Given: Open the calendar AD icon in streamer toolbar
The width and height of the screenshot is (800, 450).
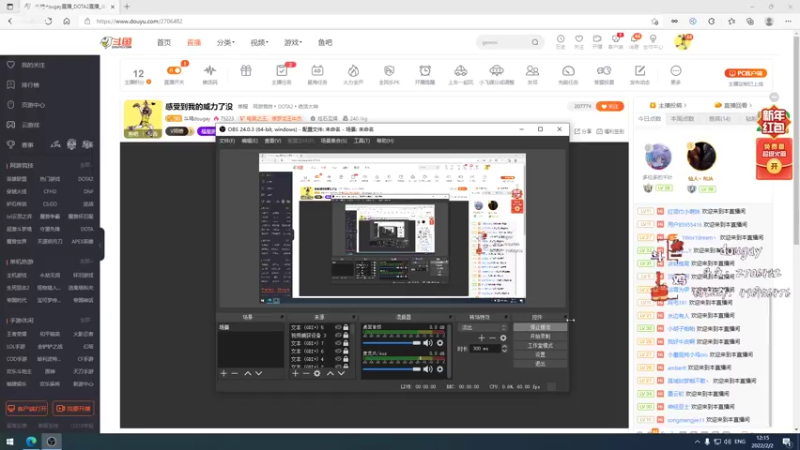Looking at the screenshot, I should point(317,70).
